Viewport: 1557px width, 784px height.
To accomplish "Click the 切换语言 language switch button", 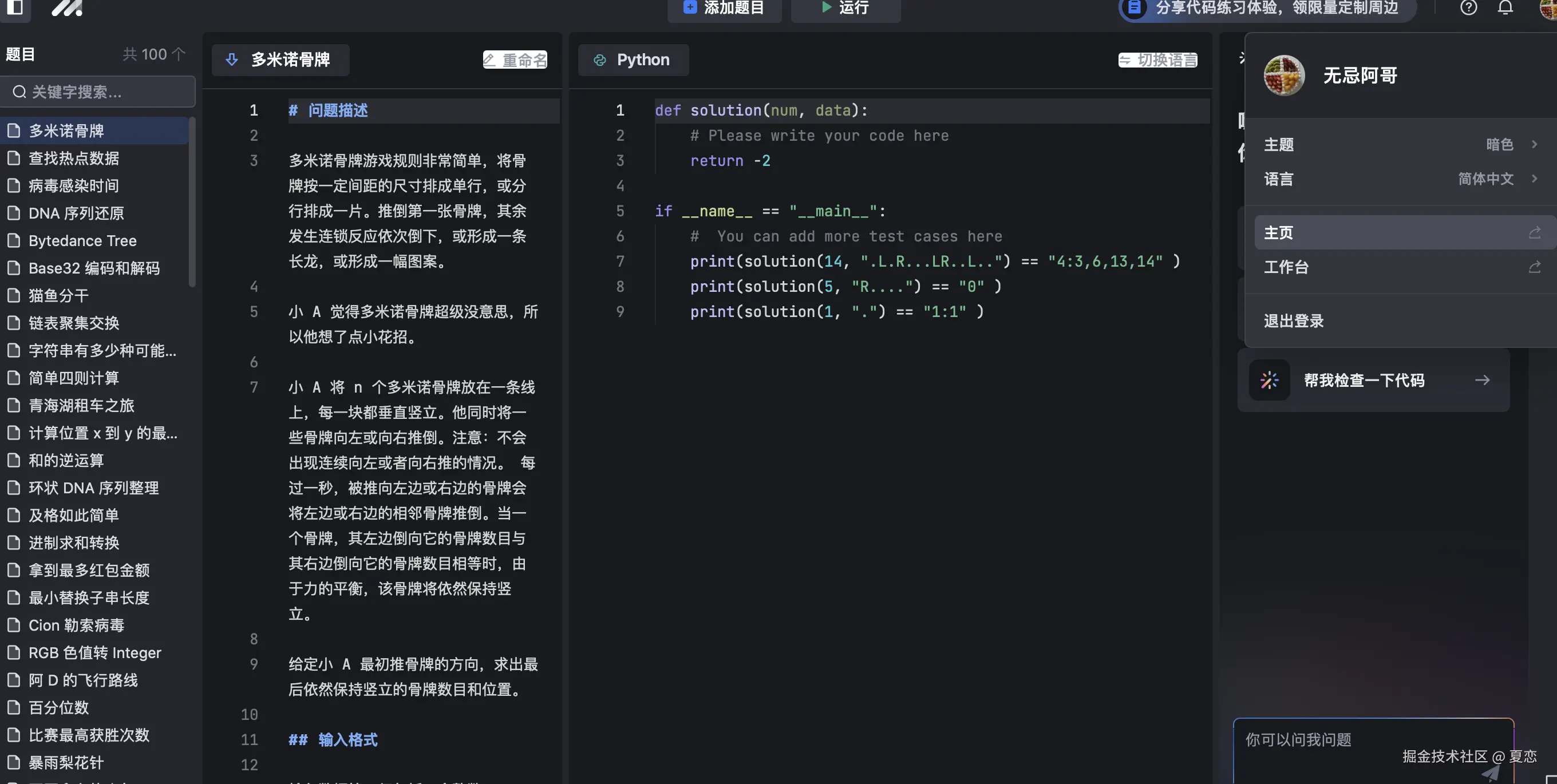I will click(x=1157, y=60).
